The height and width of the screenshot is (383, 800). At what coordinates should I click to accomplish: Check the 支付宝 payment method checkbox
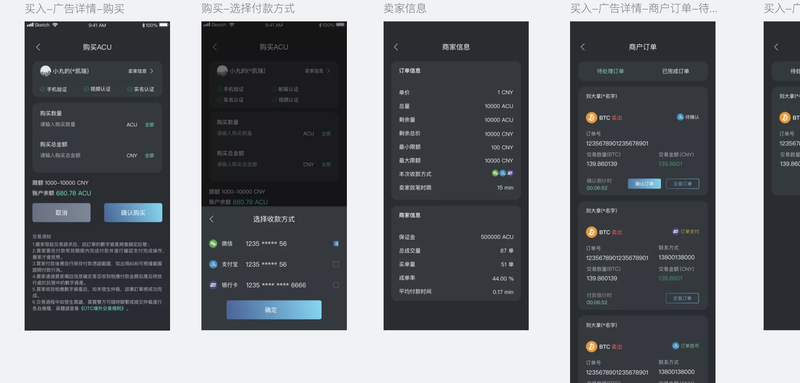[x=336, y=264]
